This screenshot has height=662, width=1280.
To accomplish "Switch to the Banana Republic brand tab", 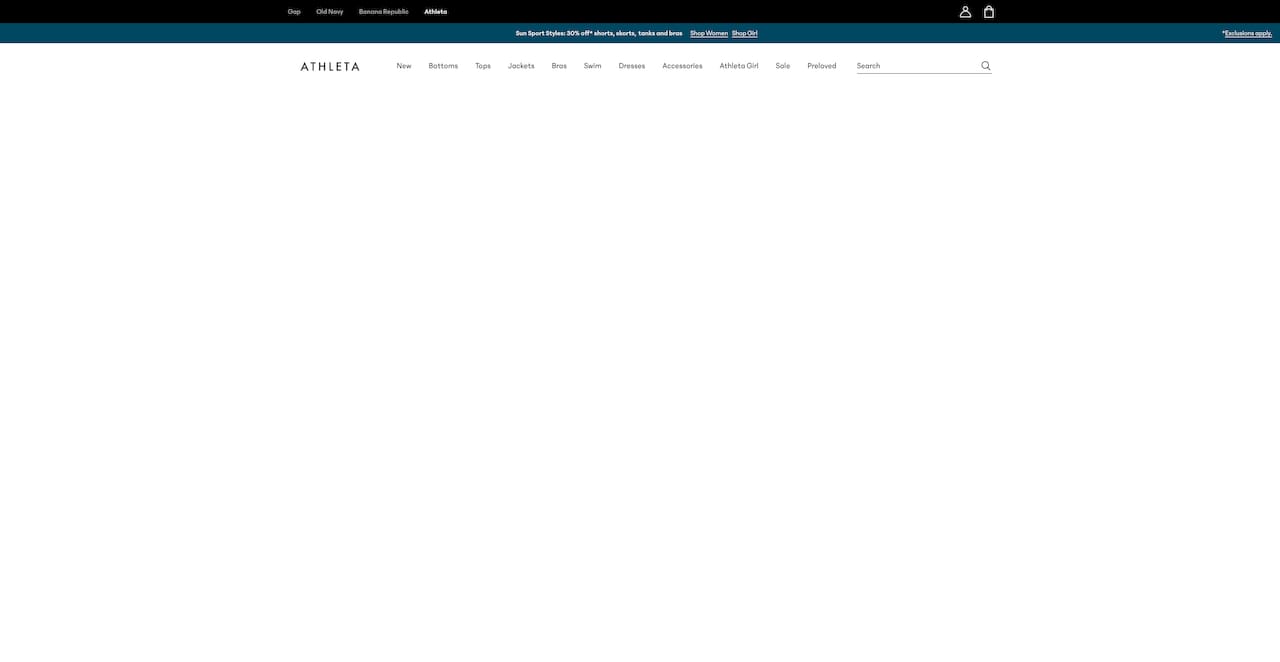I will tap(384, 12).
